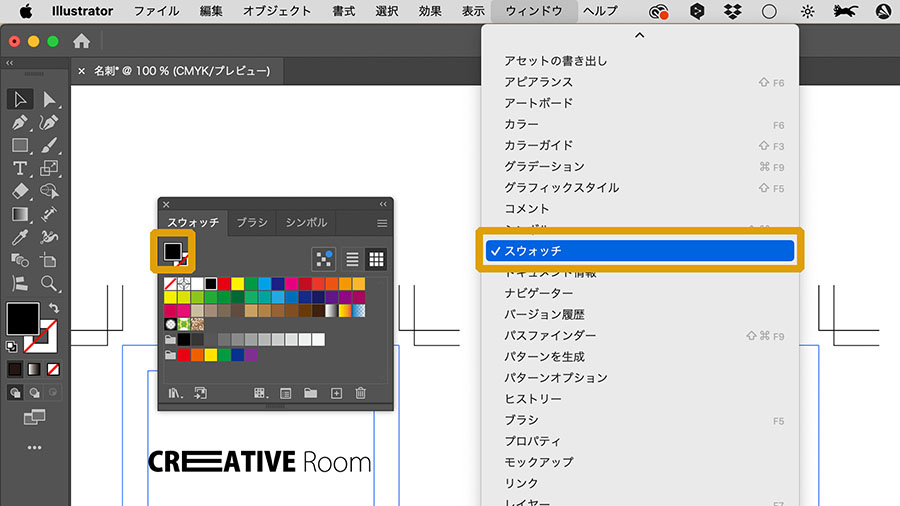Choose カラーガイド from the Window menu
This screenshot has width=900, height=506.
(x=639, y=146)
